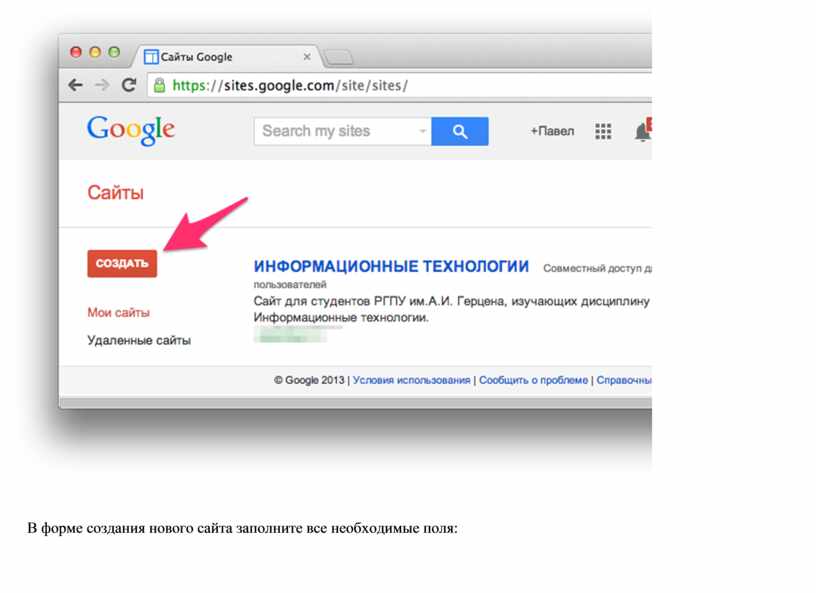The height and width of the screenshot is (593, 816).
Task: Close the Сайты Google tab
Action: coord(307,56)
